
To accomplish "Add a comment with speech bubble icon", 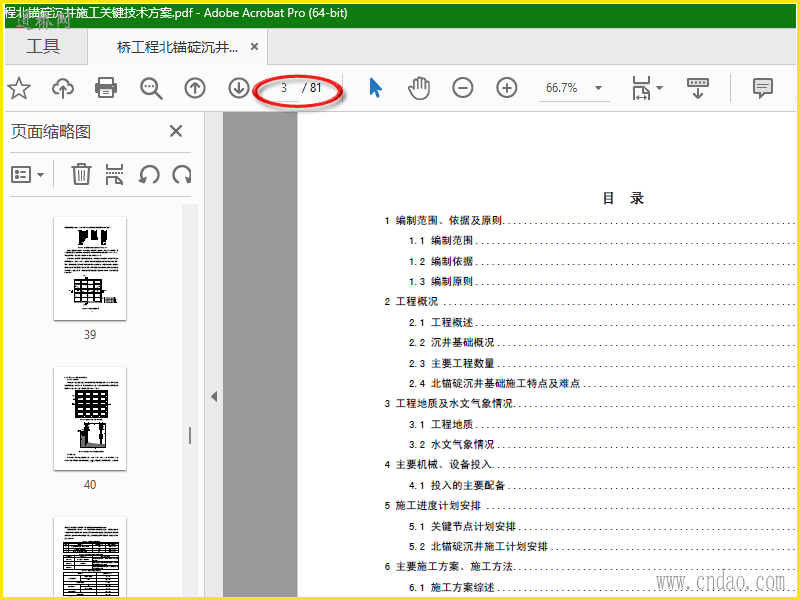I will pyautogui.click(x=763, y=88).
